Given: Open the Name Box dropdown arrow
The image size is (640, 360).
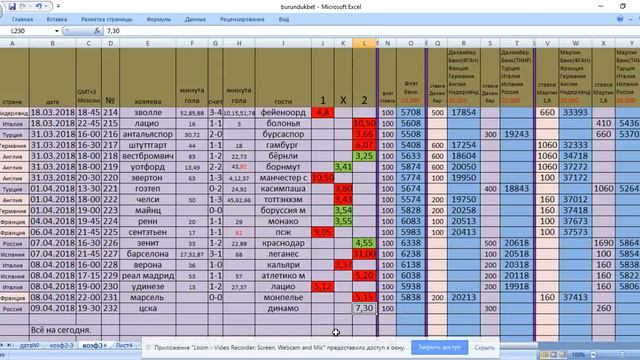Looking at the screenshot, I should pyautogui.click(x=56, y=31).
